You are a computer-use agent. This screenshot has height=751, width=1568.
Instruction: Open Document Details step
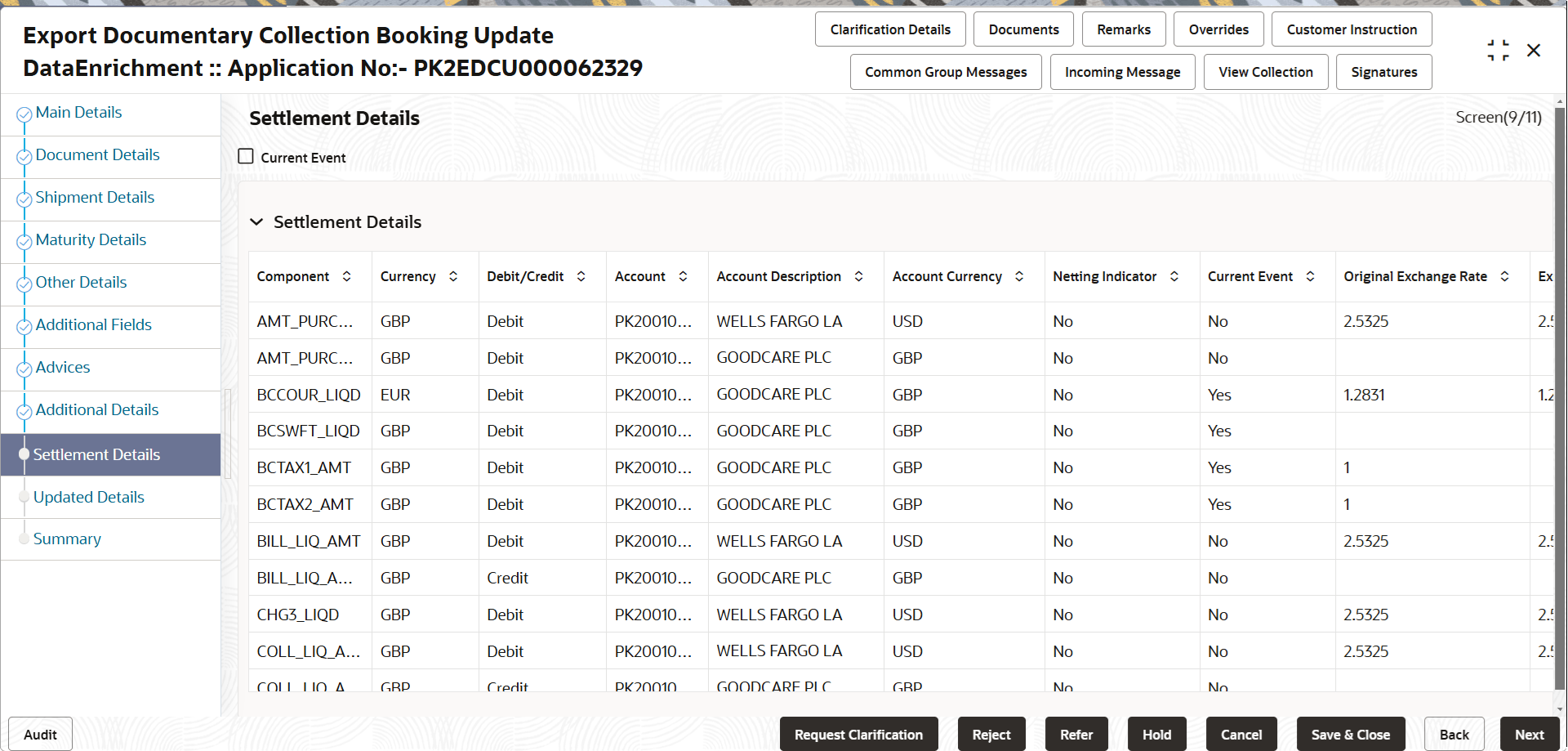[x=97, y=155]
